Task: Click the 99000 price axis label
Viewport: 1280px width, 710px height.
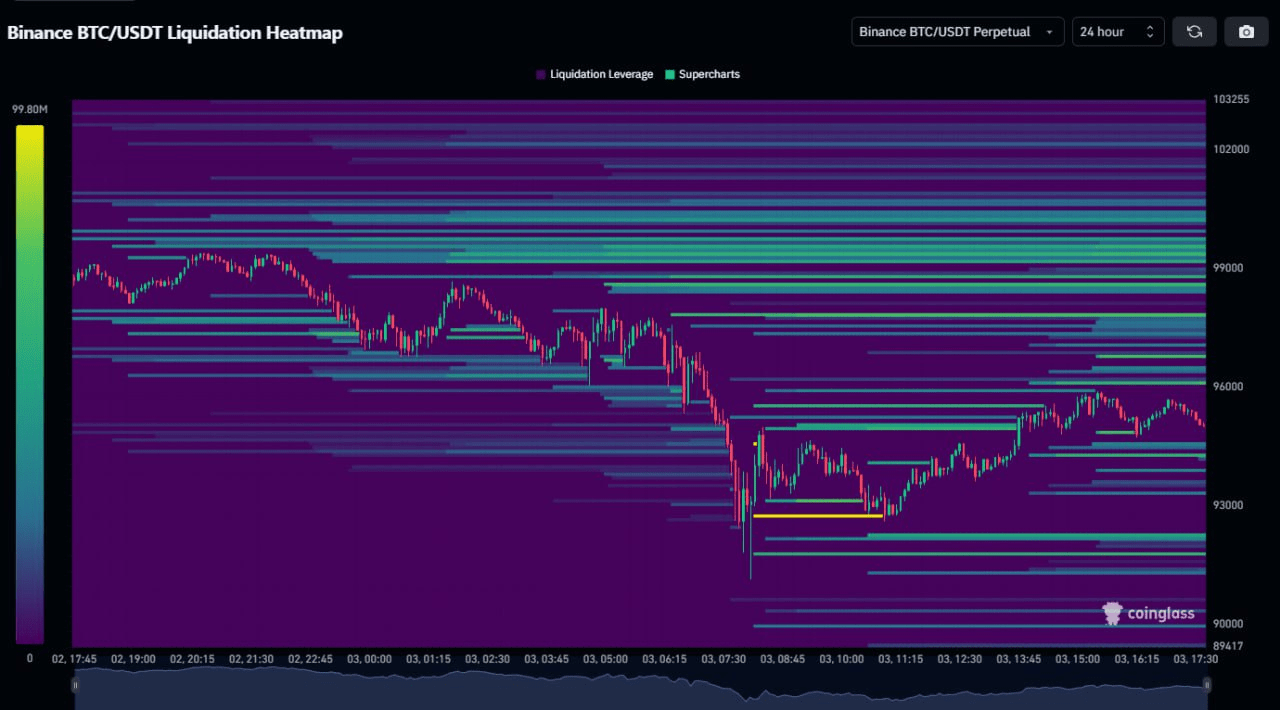Action: (x=1228, y=268)
